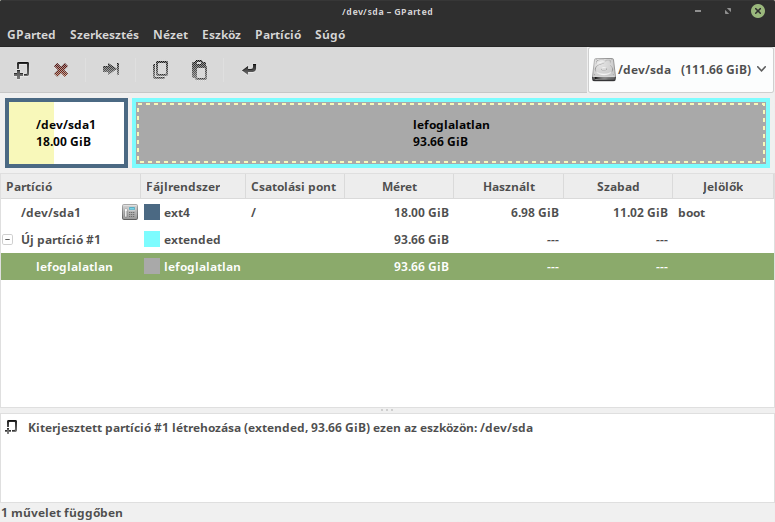
Task: Open the Eszköz menu
Action: click(221, 35)
